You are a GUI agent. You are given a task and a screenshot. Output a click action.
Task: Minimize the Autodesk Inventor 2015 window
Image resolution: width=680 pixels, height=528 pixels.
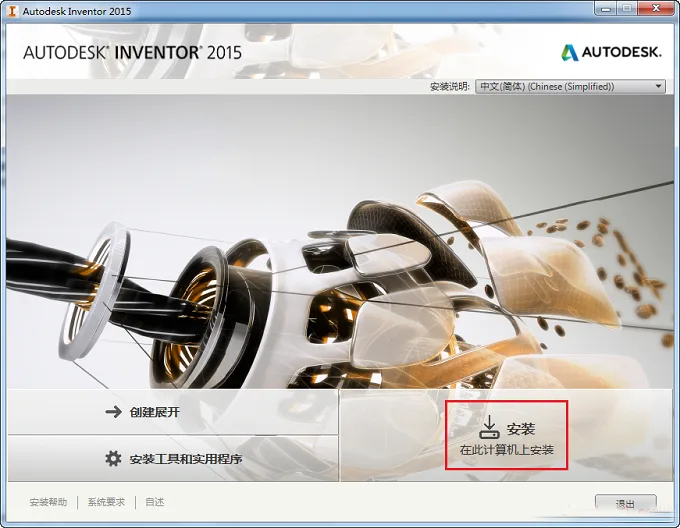click(606, 8)
